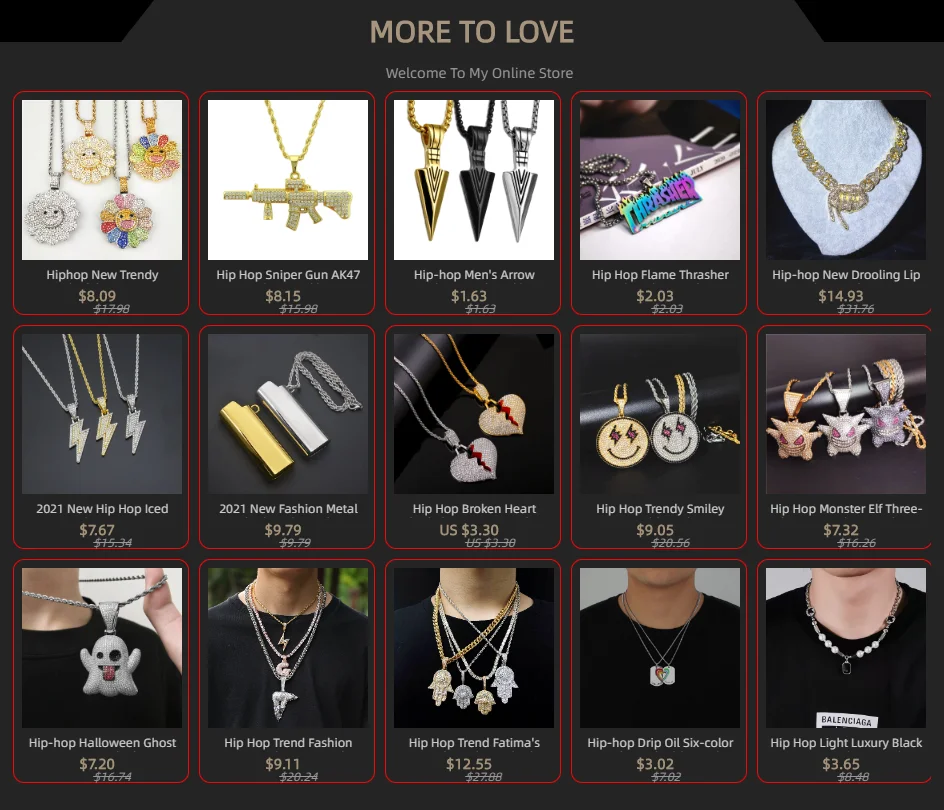
Task: Open the 'Hip Hop Trend Fashion' title link
Action: (x=288, y=743)
